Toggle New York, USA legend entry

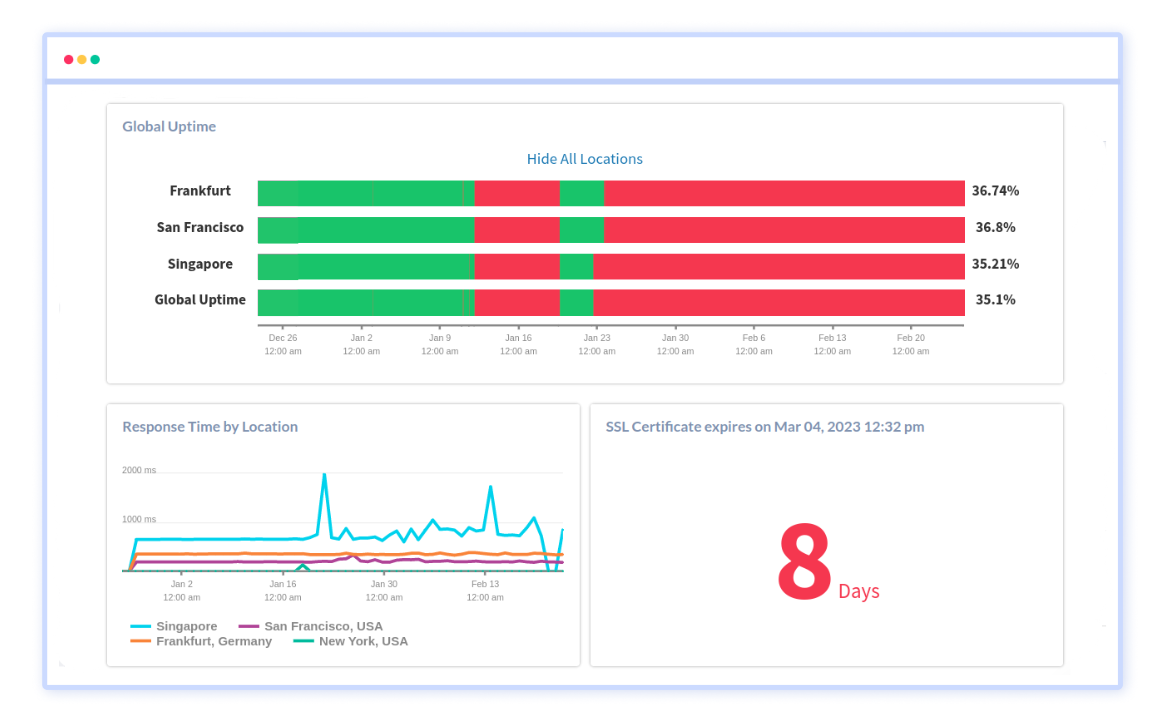point(351,641)
